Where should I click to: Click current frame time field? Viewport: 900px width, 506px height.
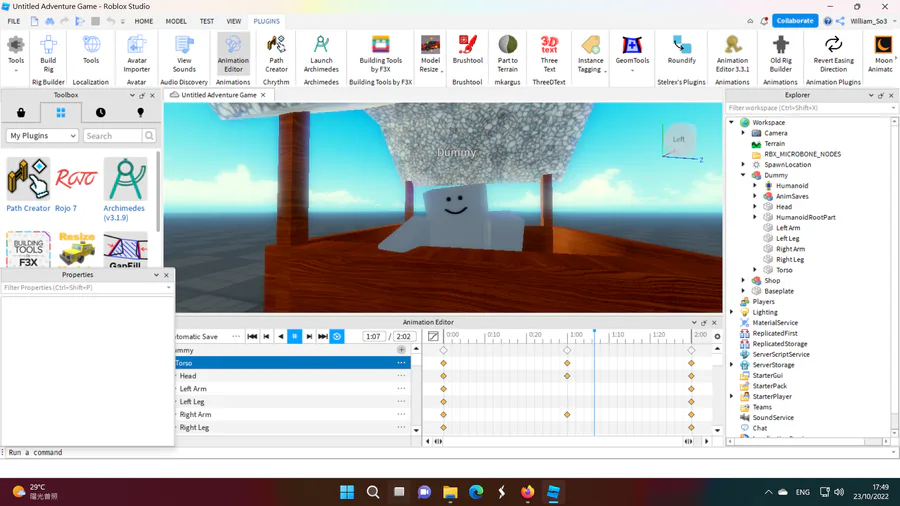pyautogui.click(x=373, y=336)
